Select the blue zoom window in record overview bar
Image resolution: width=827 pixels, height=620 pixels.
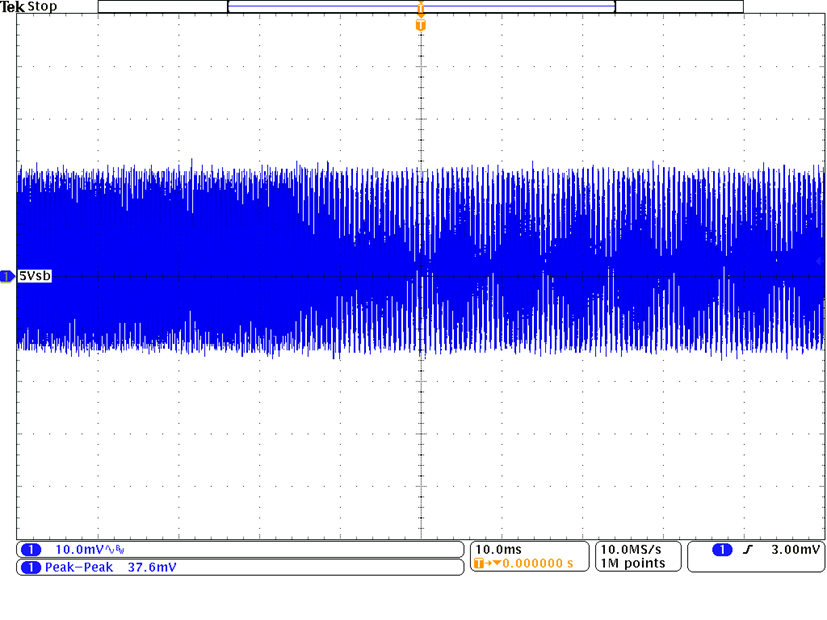(421, 6)
